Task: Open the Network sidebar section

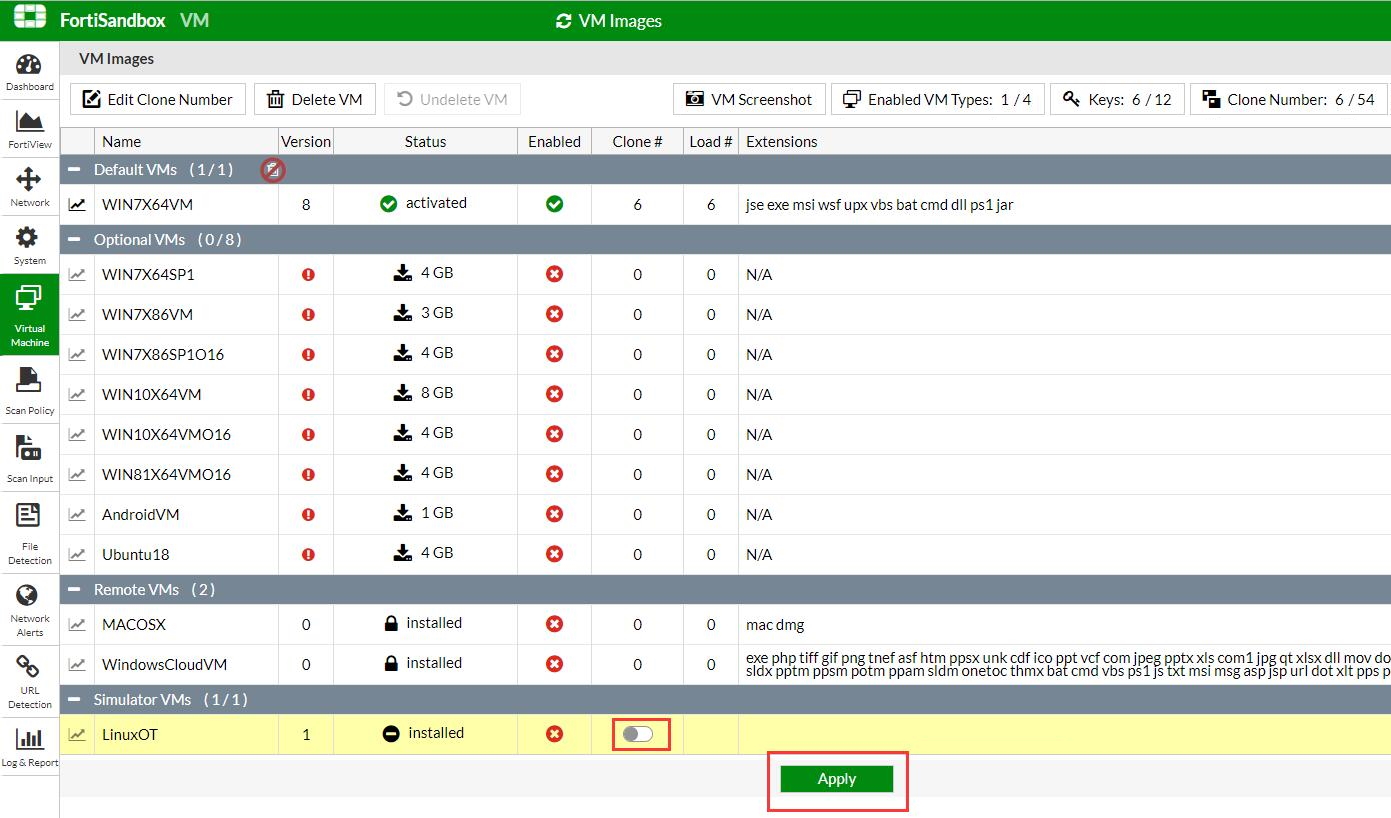Action: [x=29, y=187]
